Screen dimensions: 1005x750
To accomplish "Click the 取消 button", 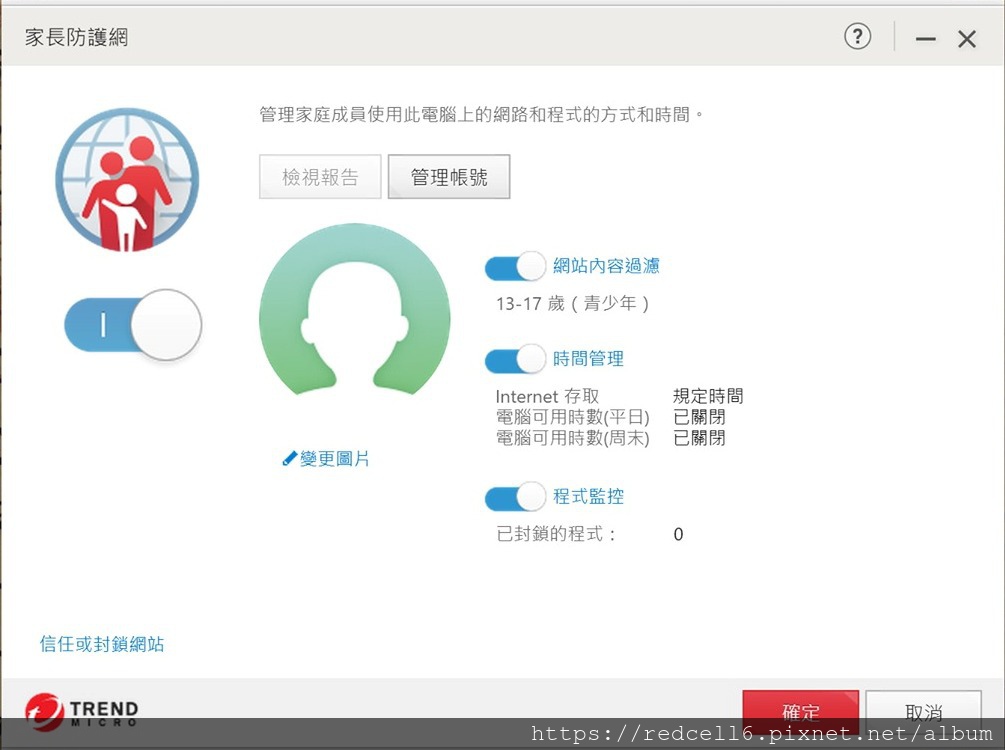I will pyautogui.click(x=924, y=712).
